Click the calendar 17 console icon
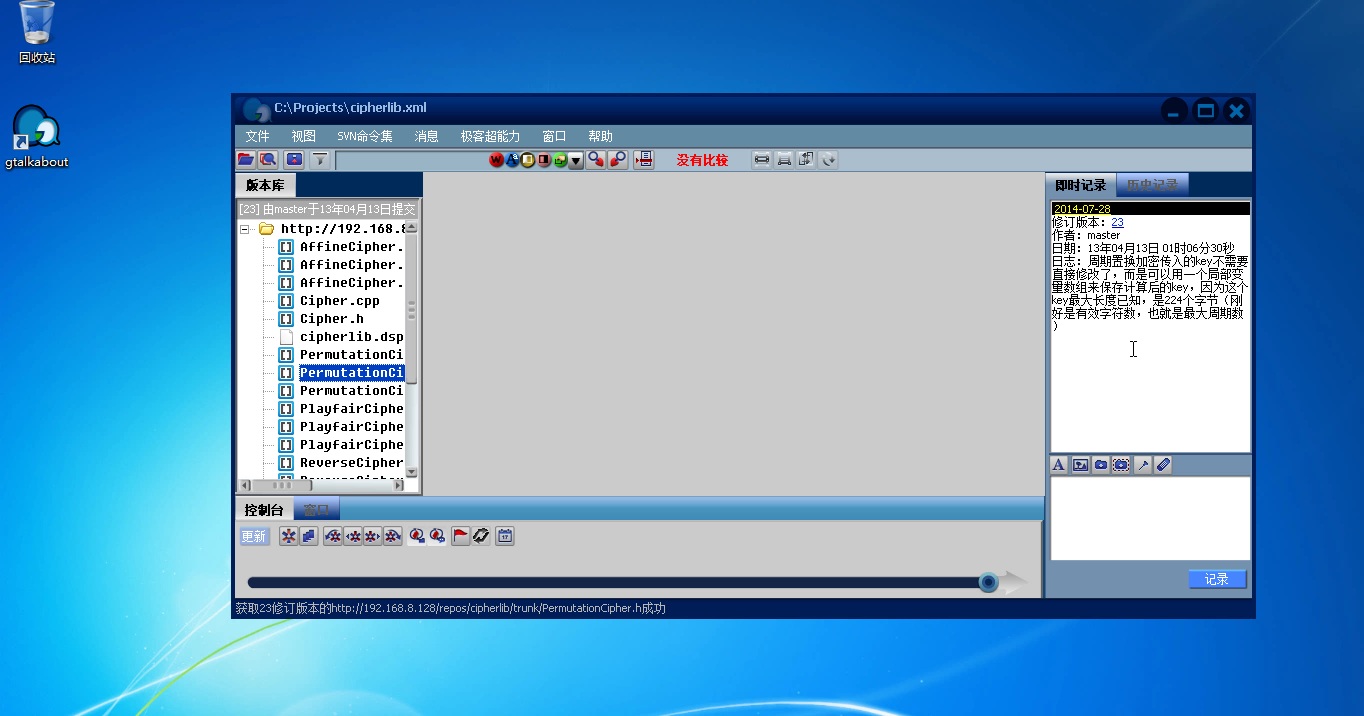Viewport: 1364px width, 716px height. 505,537
